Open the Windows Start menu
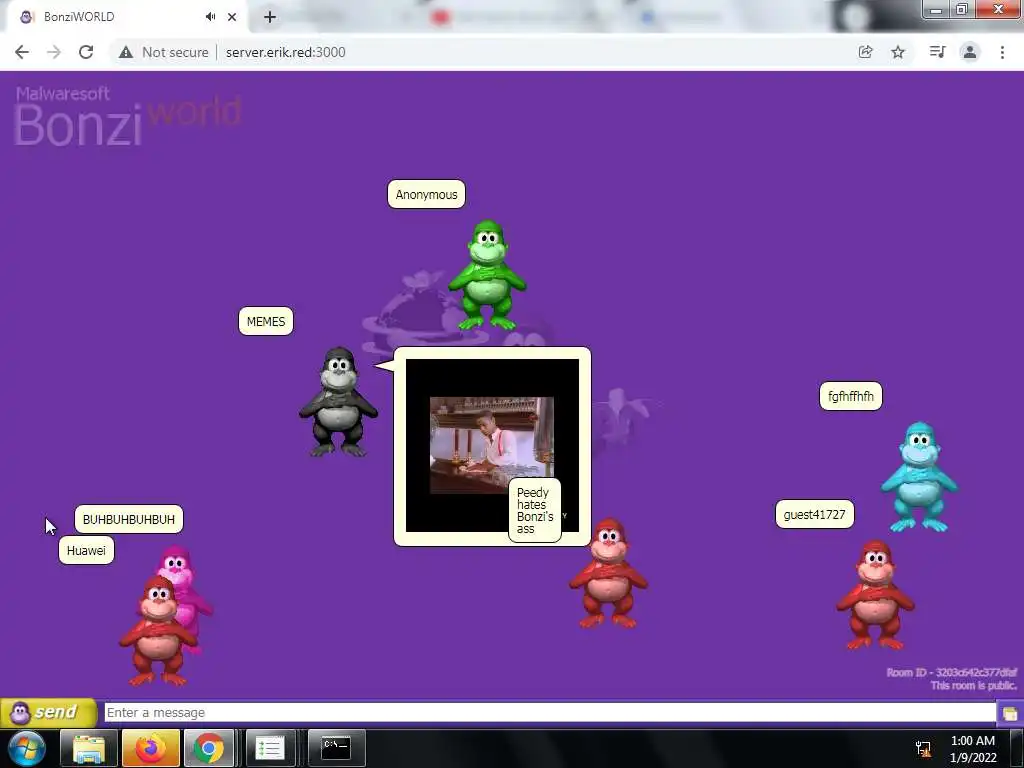 tap(27, 748)
